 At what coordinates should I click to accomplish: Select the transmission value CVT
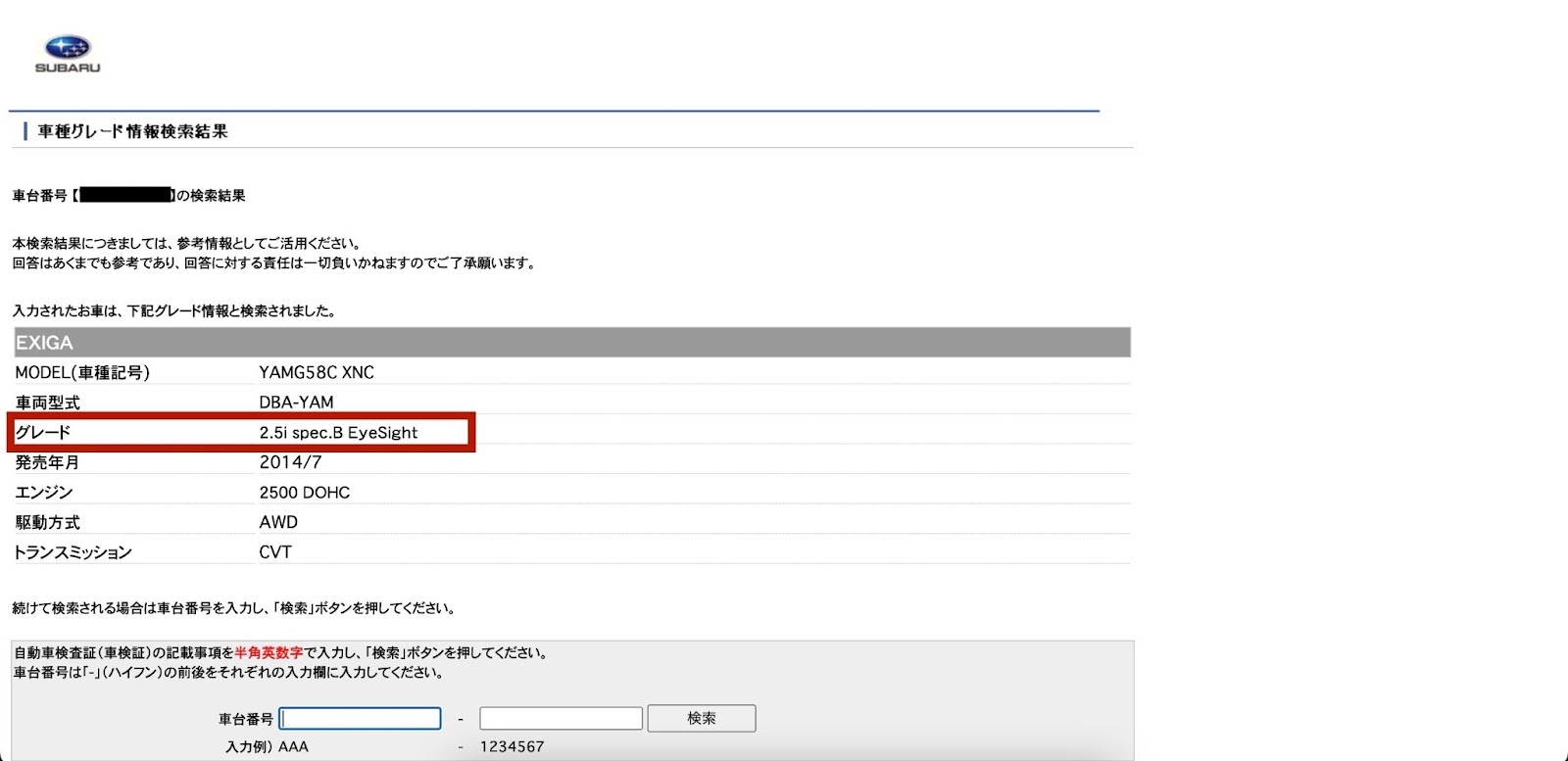coord(275,551)
